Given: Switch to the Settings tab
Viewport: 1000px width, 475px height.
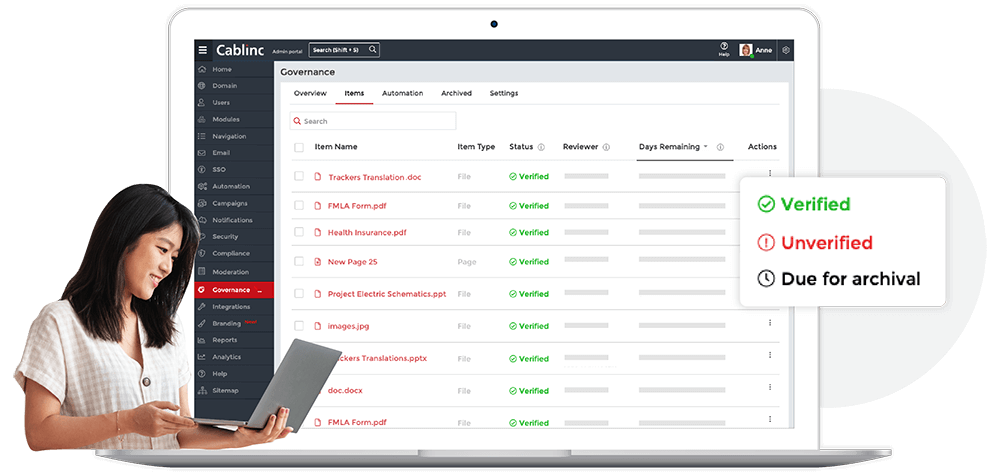Looking at the screenshot, I should point(504,93).
